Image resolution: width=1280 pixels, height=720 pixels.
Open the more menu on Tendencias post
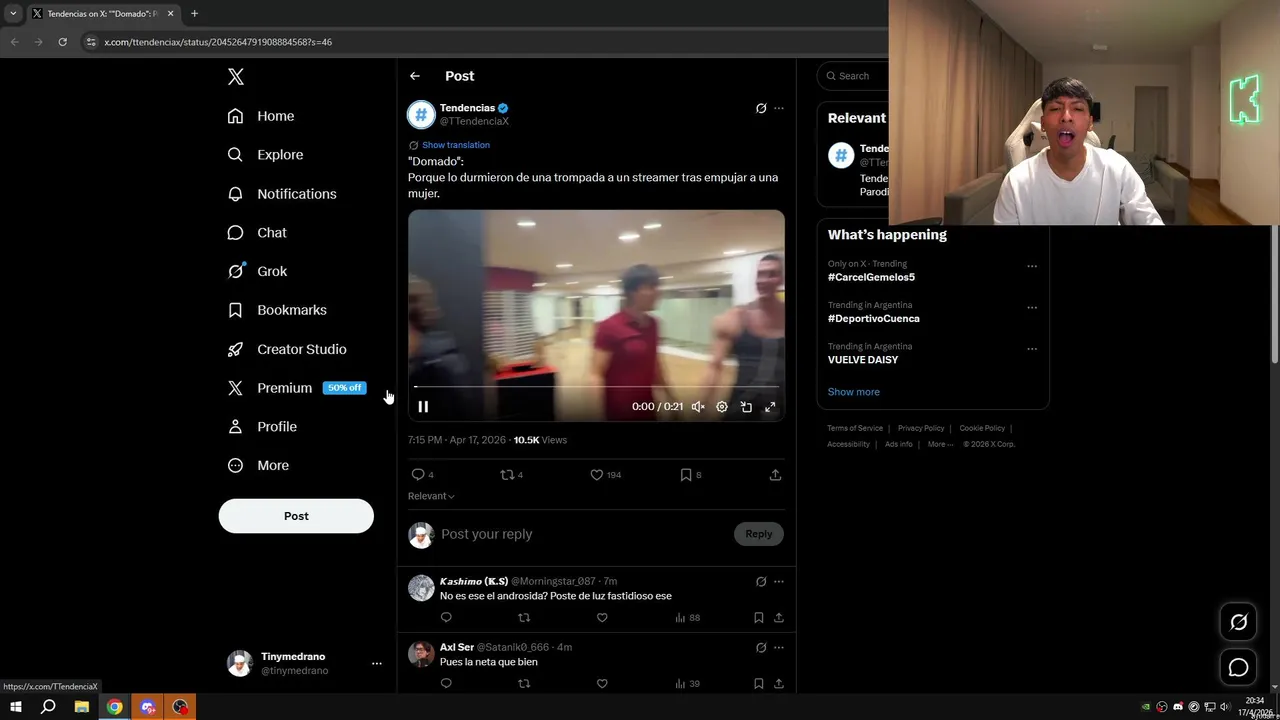(779, 108)
